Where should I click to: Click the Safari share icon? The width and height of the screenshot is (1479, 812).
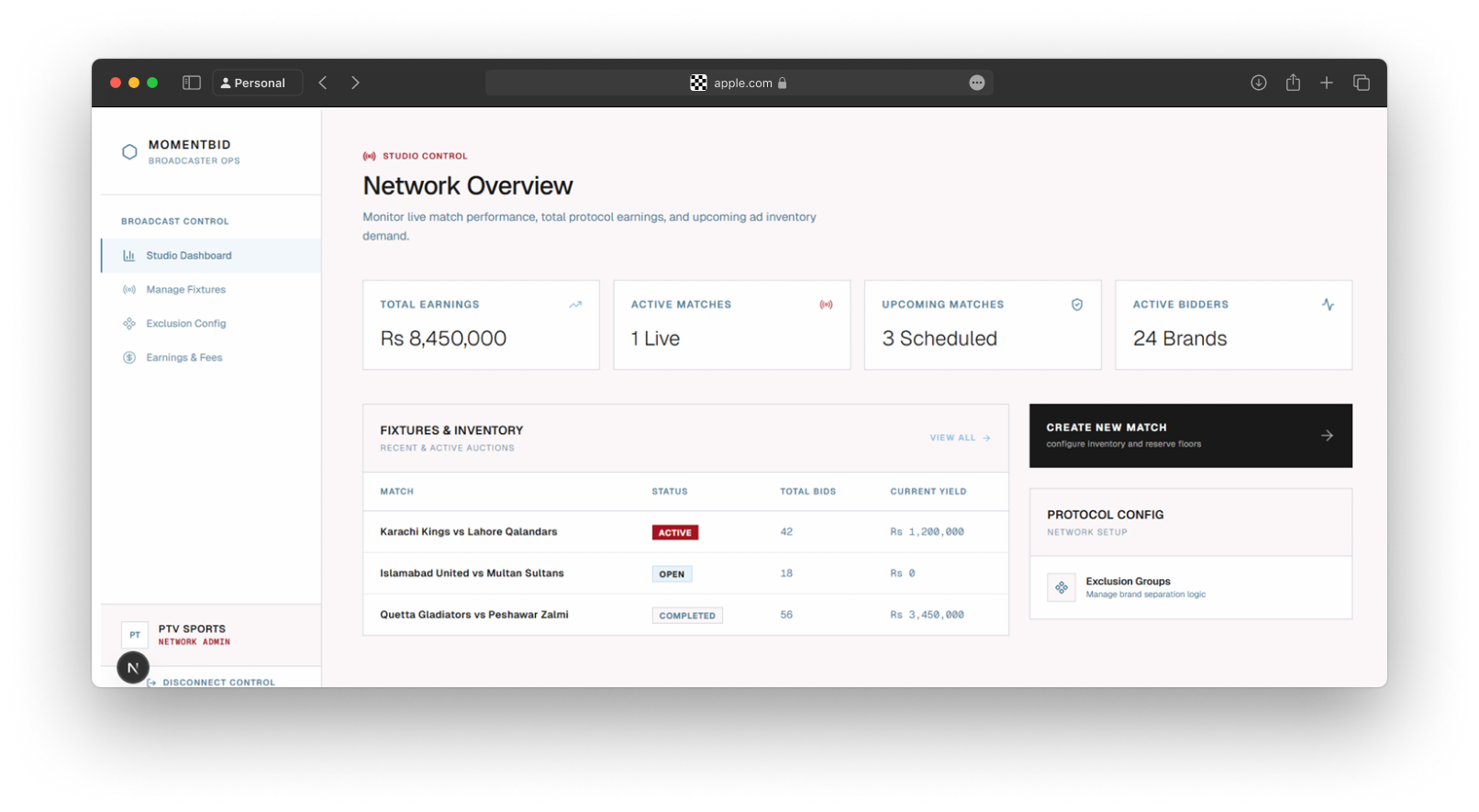click(x=1293, y=83)
